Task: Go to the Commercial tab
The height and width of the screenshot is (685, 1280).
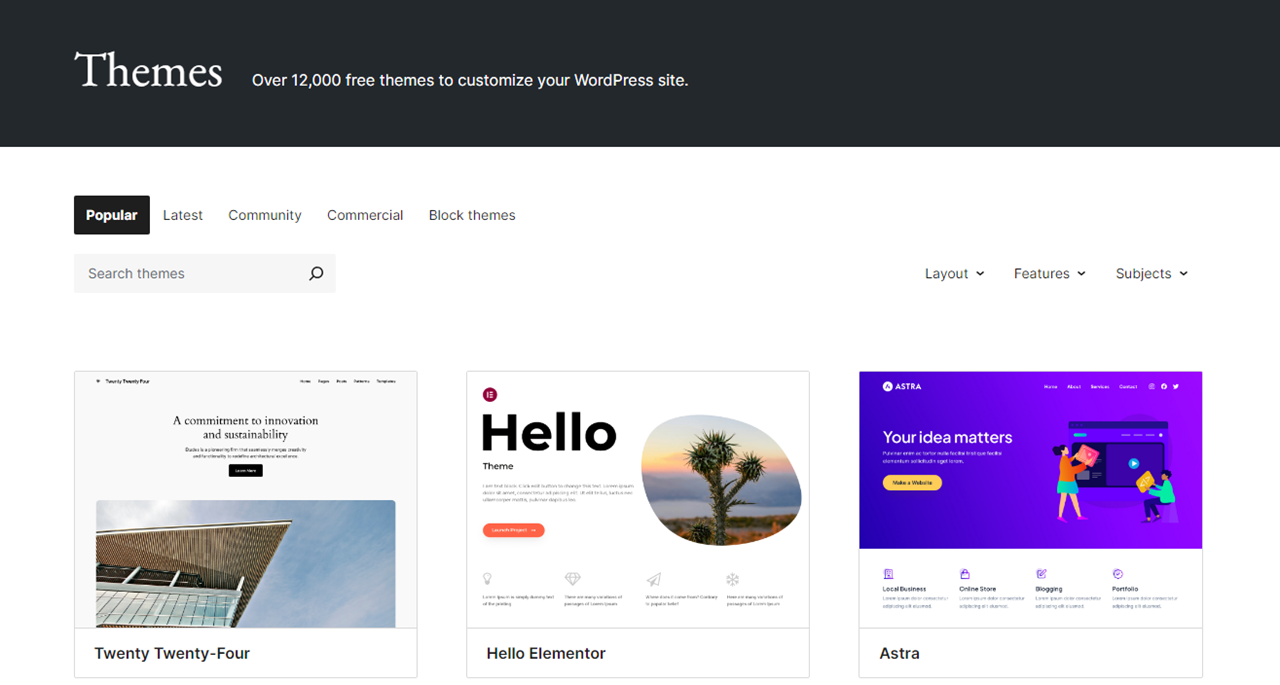Action: pos(365,215)
